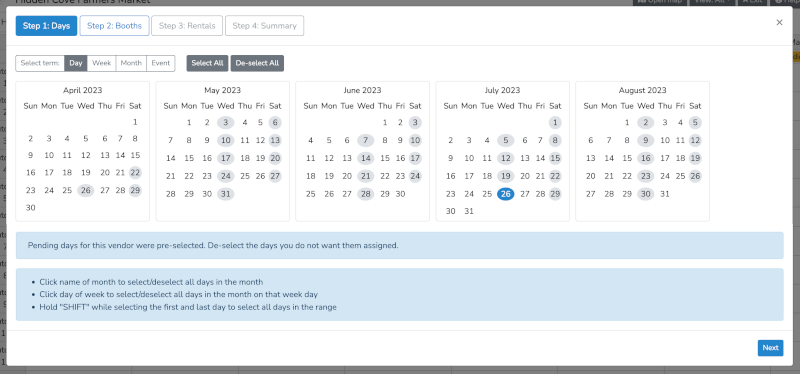The height and width of the screenshot is (374, 800).
Task: Click the Sat weekday header in July
Action: 555,106
